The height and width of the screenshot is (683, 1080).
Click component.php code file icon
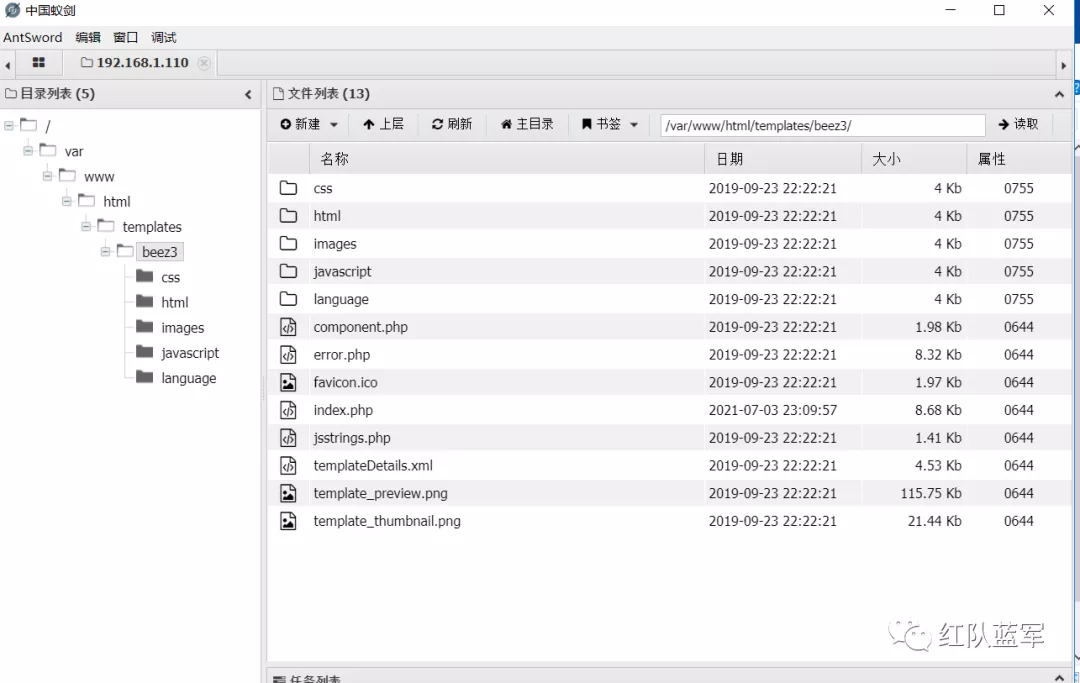[288, 327]
